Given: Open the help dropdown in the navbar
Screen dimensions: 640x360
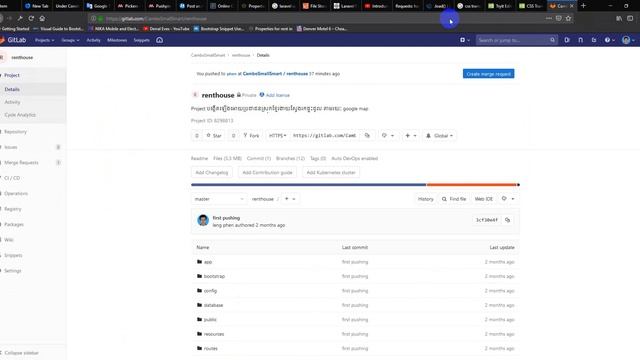Looking at the screenshot, I should coord(609,40).
